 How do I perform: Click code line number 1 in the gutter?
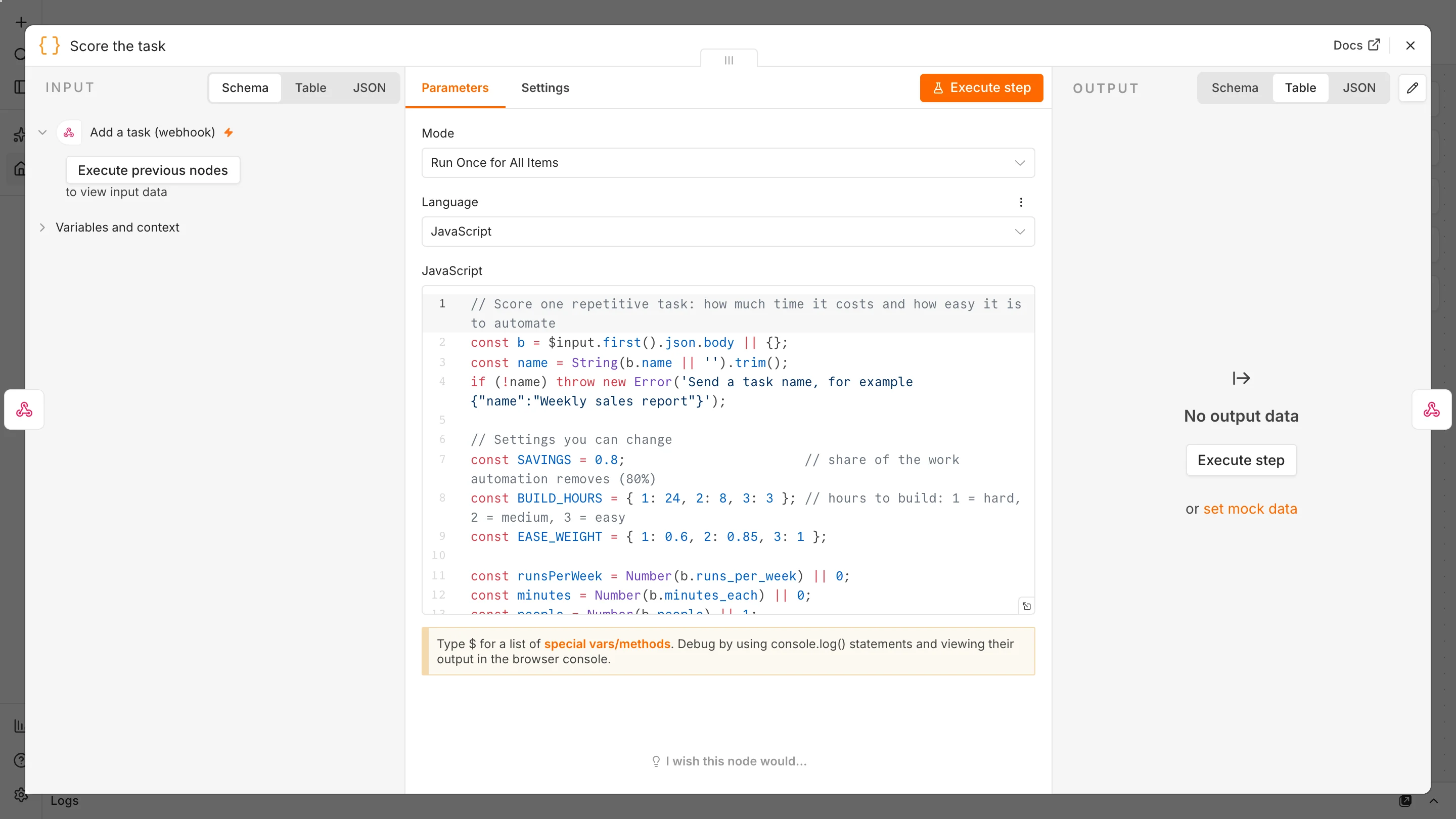coord(442,303)
